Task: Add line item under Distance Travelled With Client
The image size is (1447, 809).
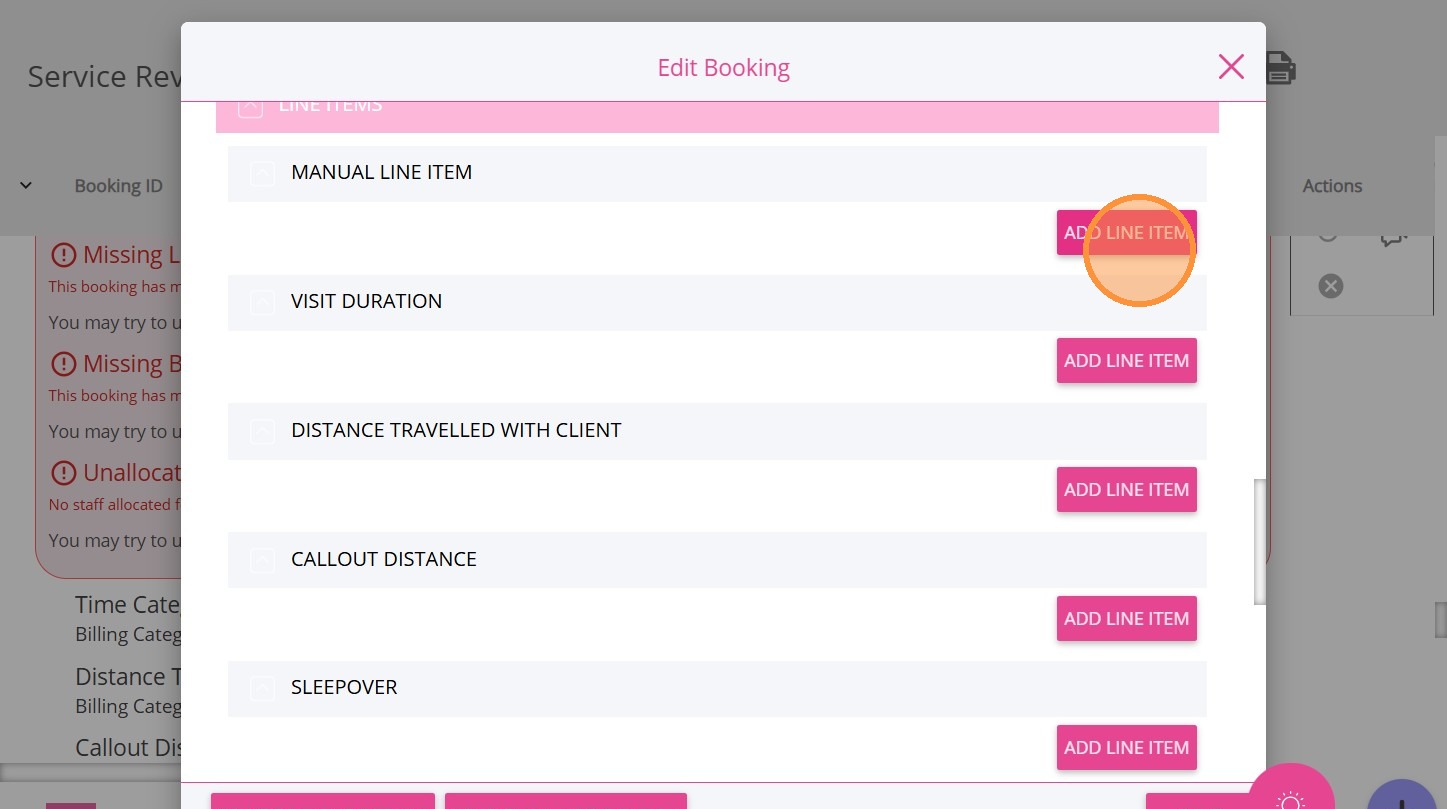Action: 1126,490
